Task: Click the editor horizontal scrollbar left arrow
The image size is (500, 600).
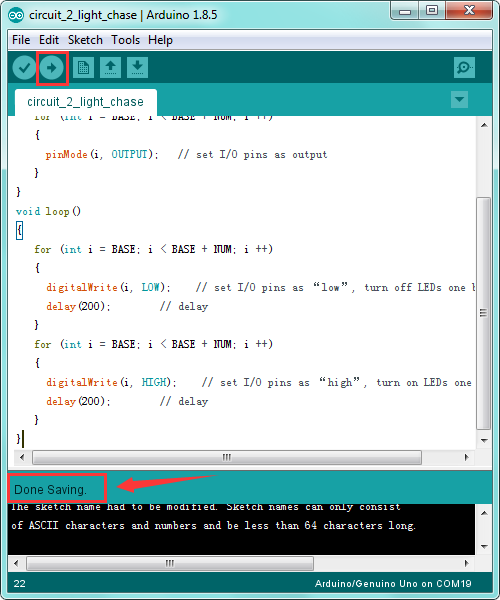Action: [x=22, y=457]
